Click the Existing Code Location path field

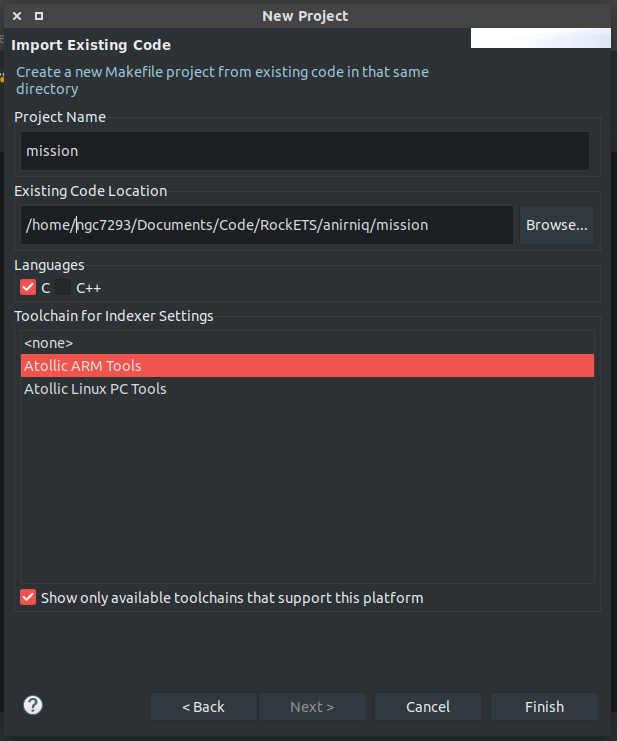267,225
